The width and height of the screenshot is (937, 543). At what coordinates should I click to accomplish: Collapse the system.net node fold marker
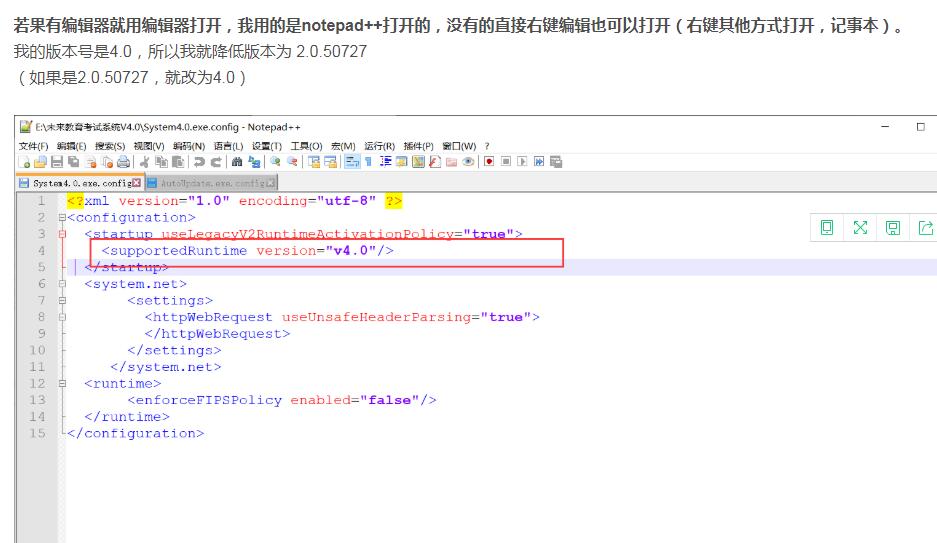click(x=62, y=284)
